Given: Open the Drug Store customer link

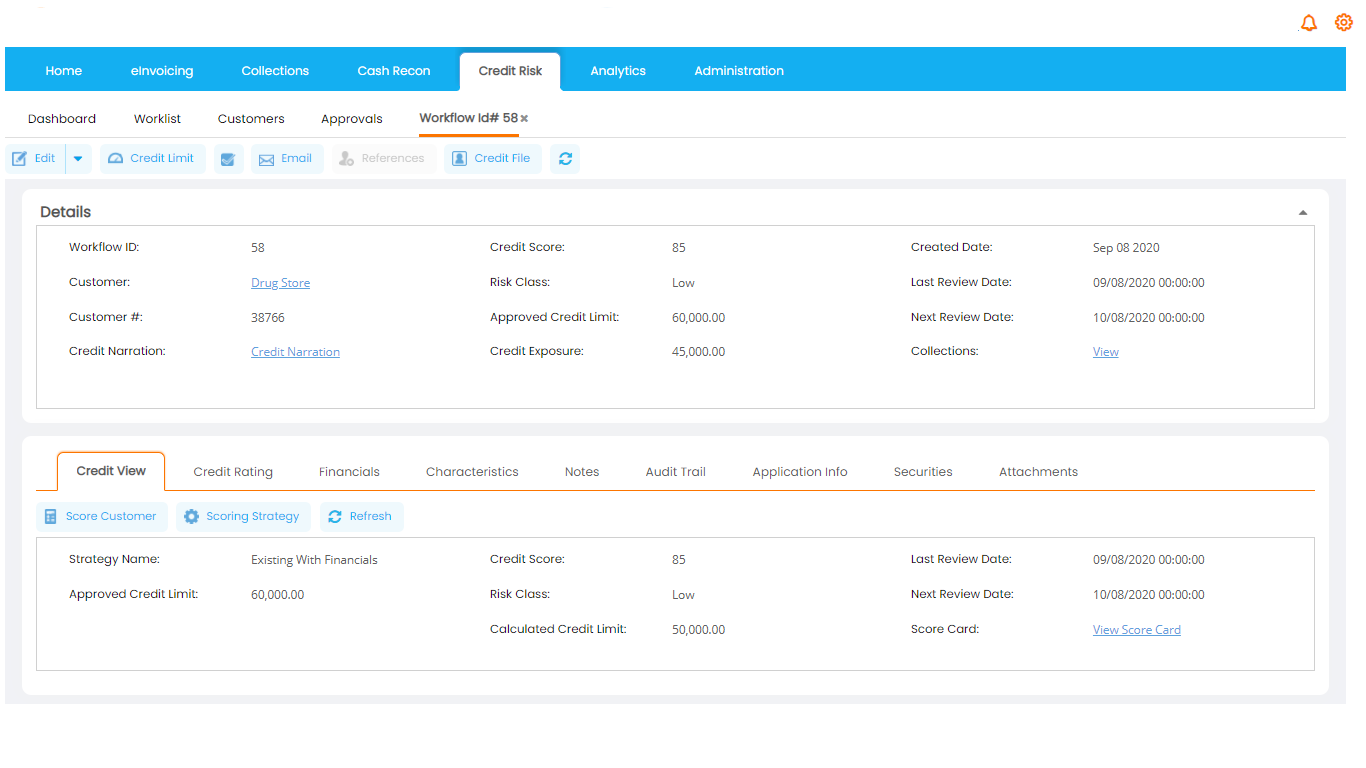Looking at the screenshot, I should pyautogui.click(x=280, y=283).
